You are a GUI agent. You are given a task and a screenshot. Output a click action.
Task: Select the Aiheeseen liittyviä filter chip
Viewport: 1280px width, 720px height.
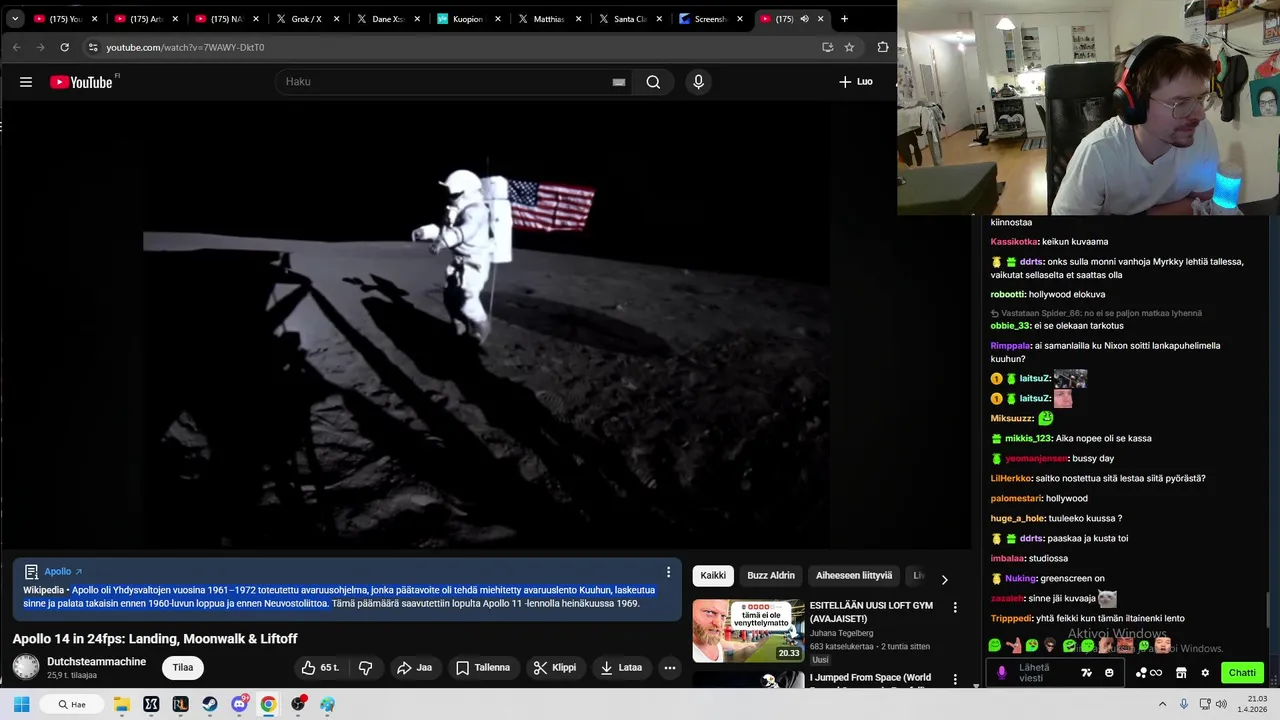(x=854, y=576)
